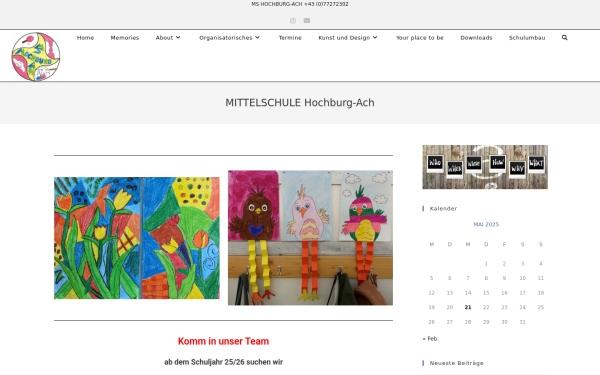The width and height of the screenshot is (600, 375).
Task: Click the school phone number text
Action: click(326, 4)
